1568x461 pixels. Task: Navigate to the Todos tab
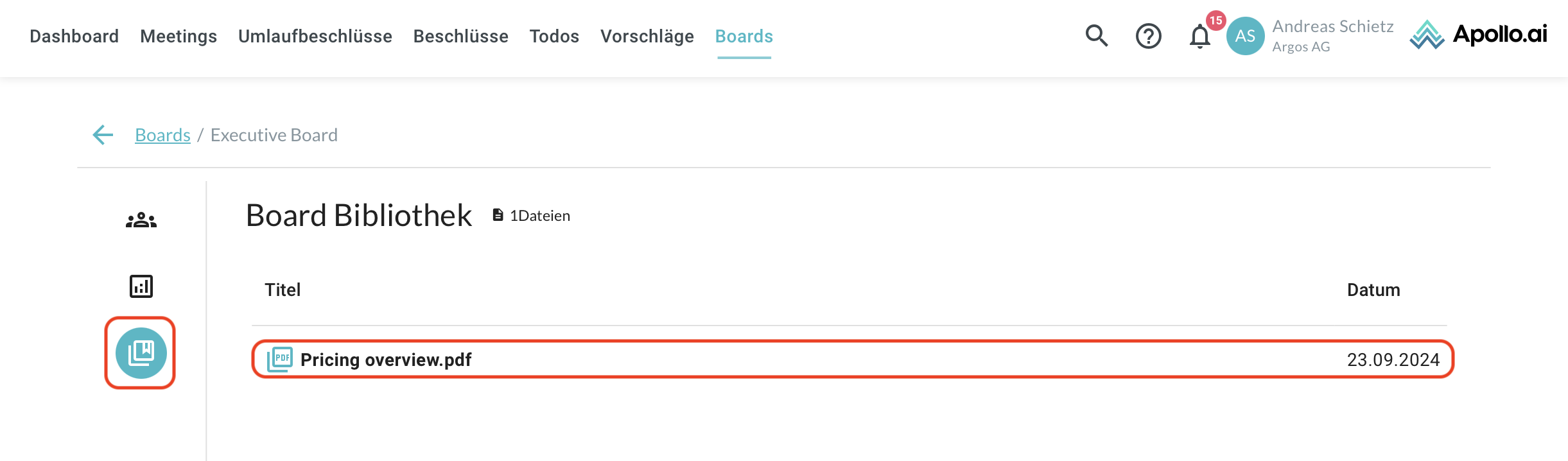coord(554,37)
